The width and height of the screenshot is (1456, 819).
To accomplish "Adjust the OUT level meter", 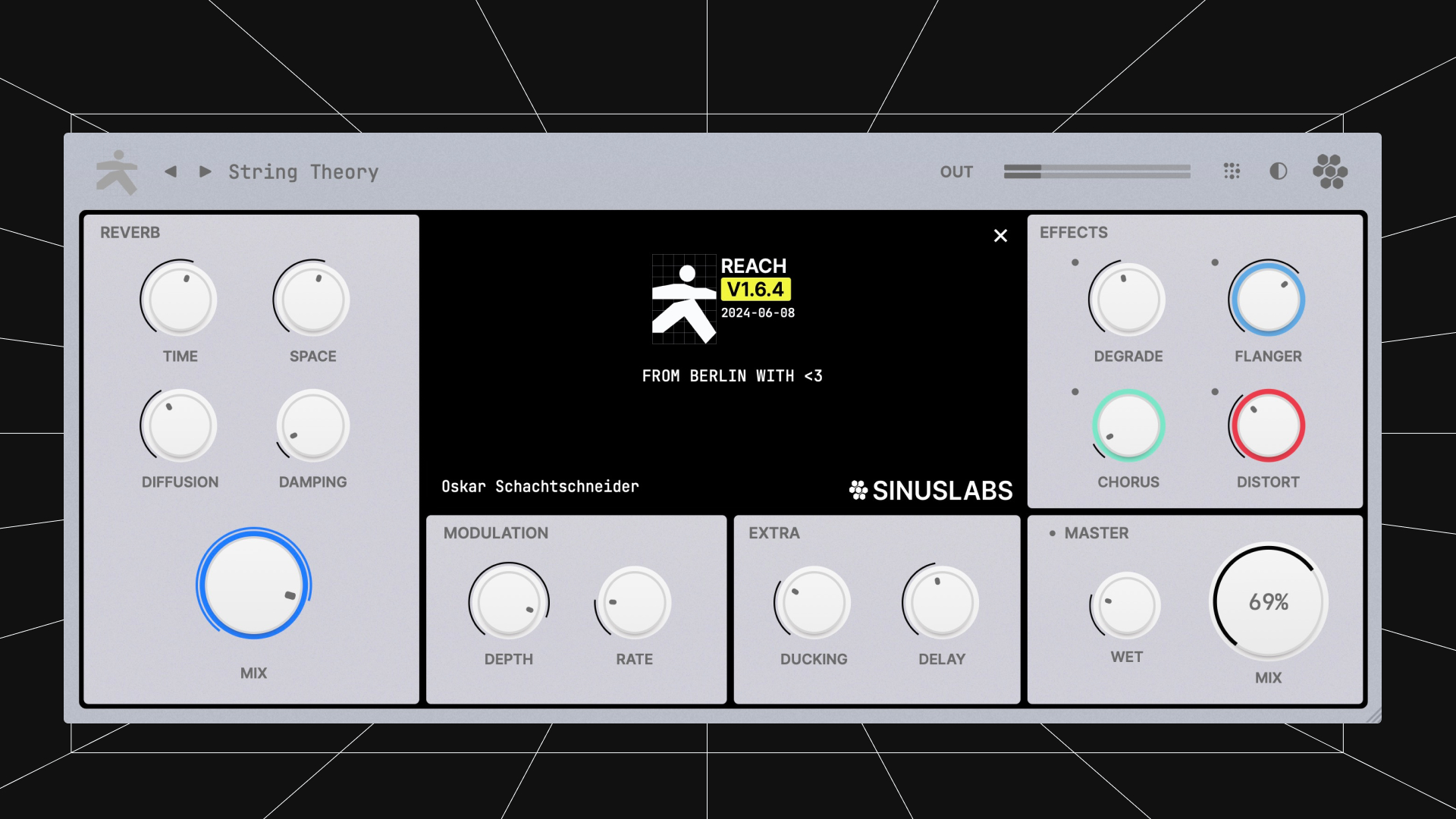I will coord(1097,171).
